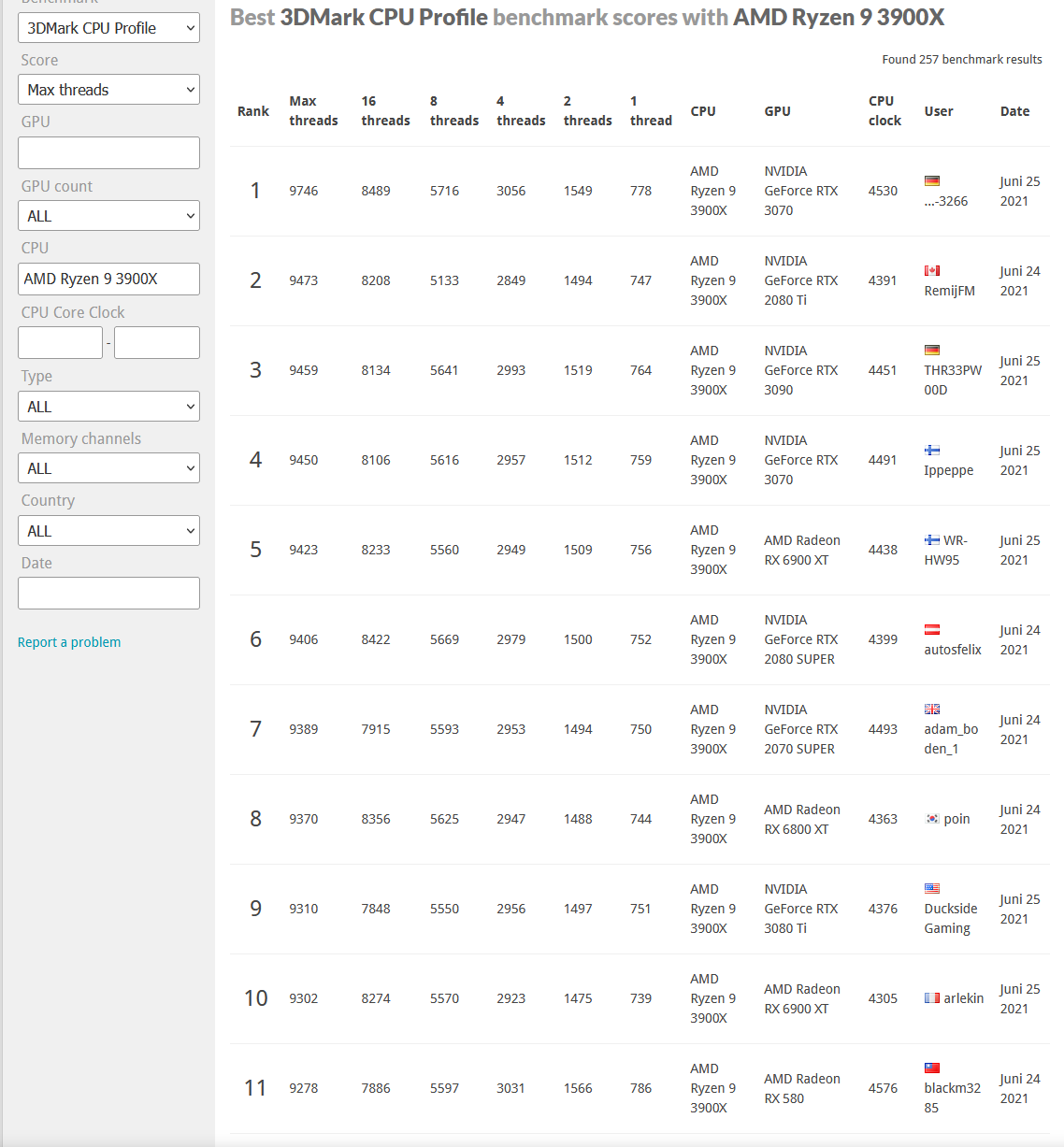The height and width of the screenshot is (1147, 1064).
Task: Open user arlekin's result
Action: (x=963, y=998)
